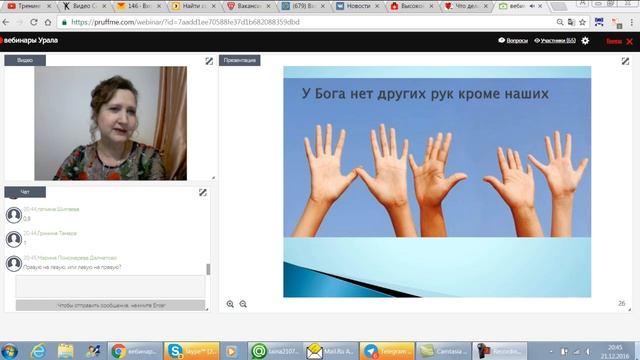Show hidden system tray icons
The width and height of the screenshot is (640, 360).
(x=551, y=351)
